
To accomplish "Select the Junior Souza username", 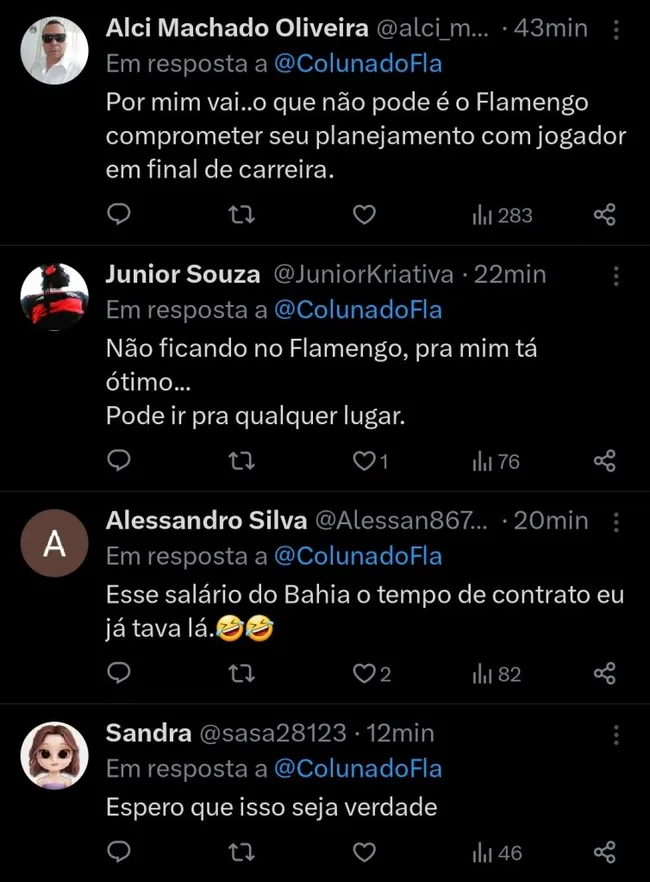I will tap(183, 274).
